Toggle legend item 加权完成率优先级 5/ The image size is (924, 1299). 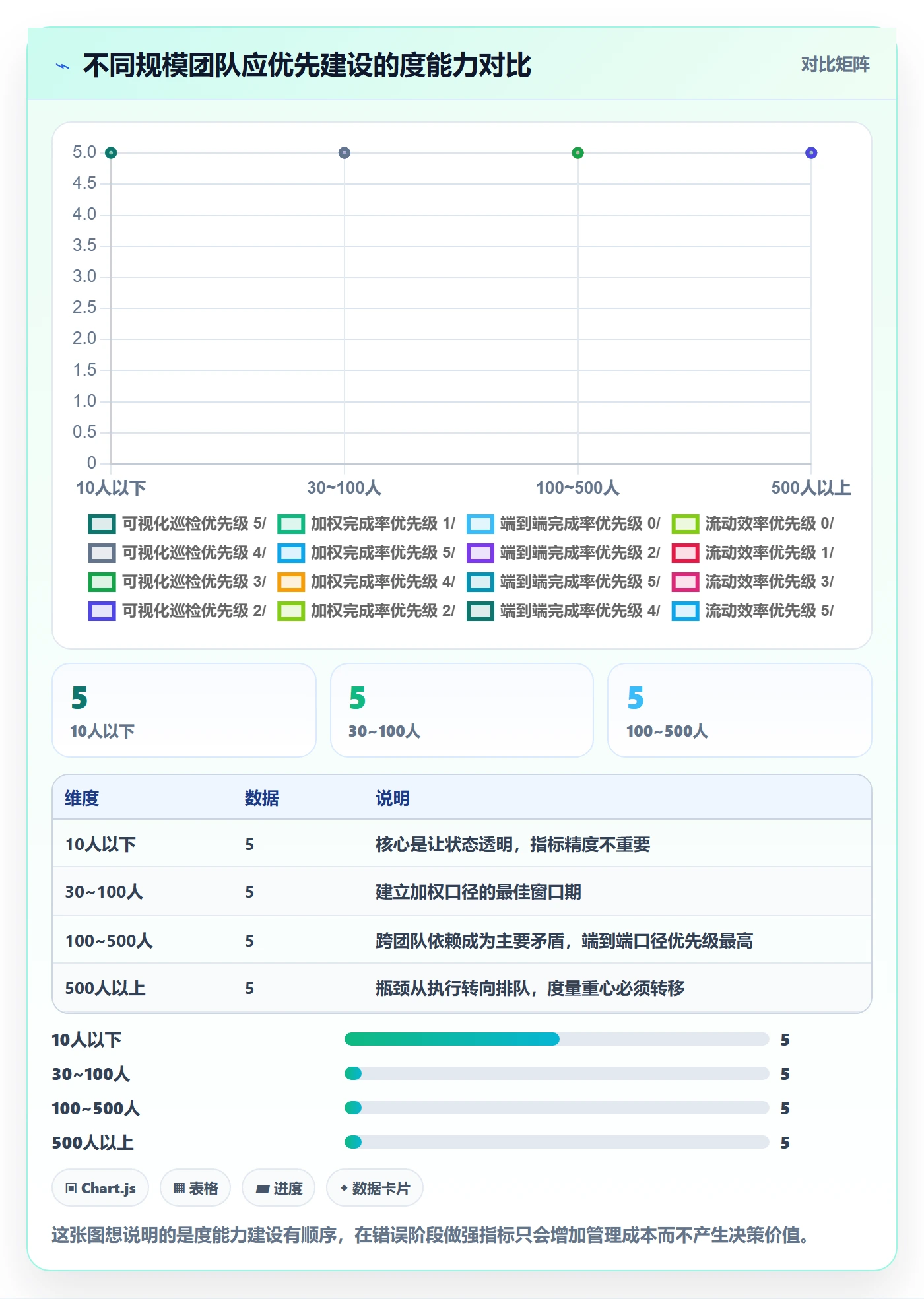(x=366, y=552)
